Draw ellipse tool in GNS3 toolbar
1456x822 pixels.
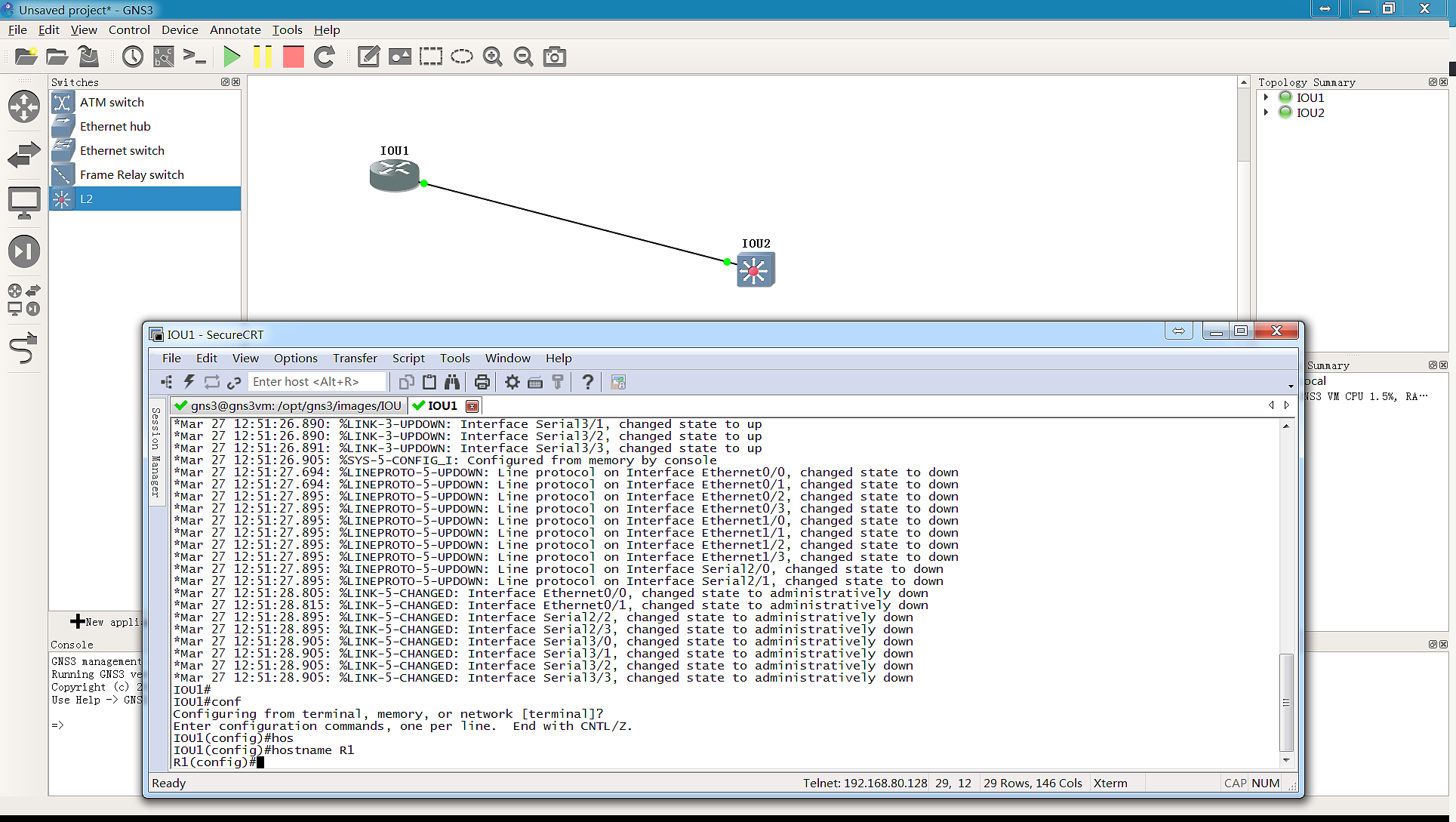(462, 57)
